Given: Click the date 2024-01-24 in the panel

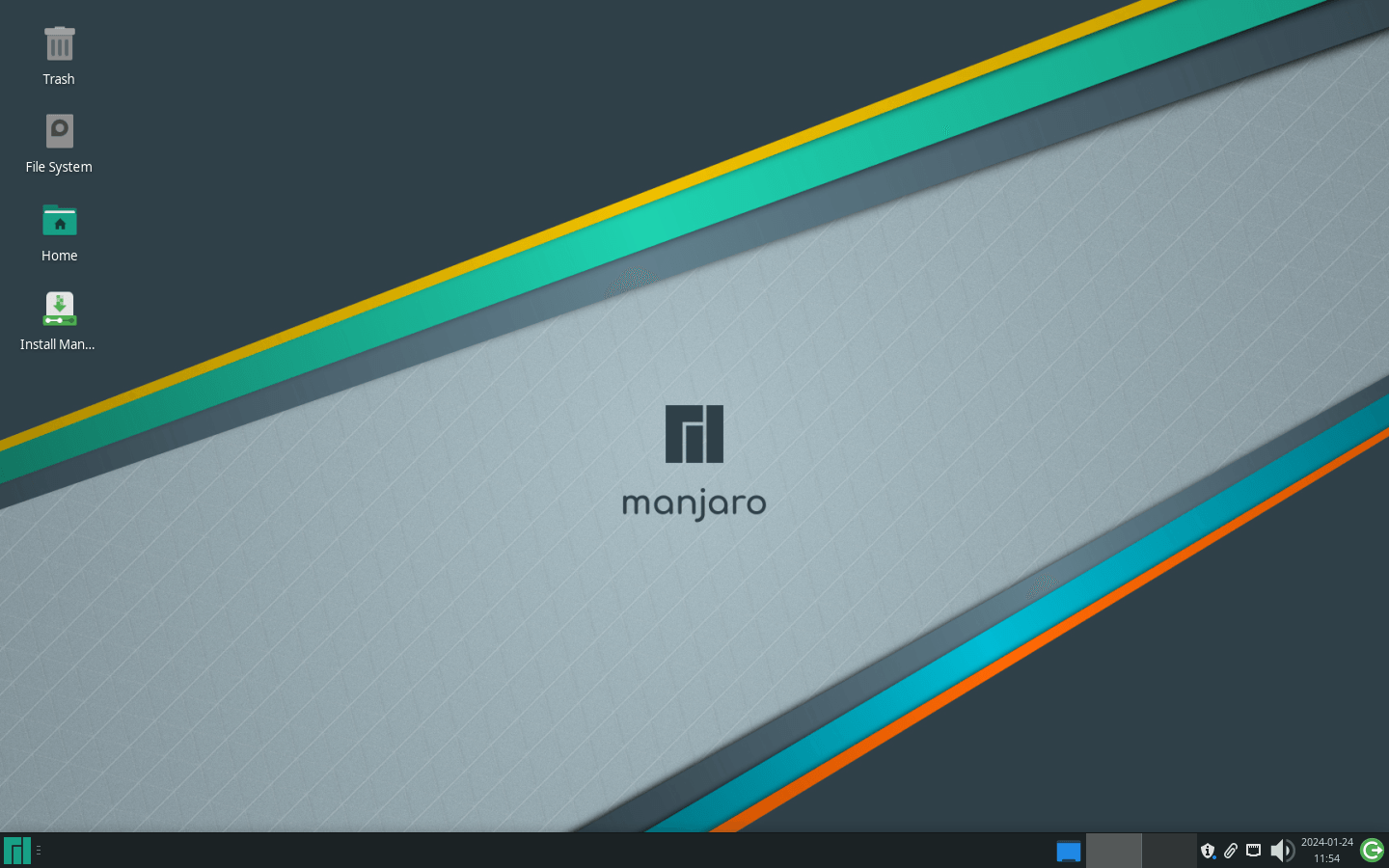Looking at the screenshot, I should click(x=1329, y=841).
